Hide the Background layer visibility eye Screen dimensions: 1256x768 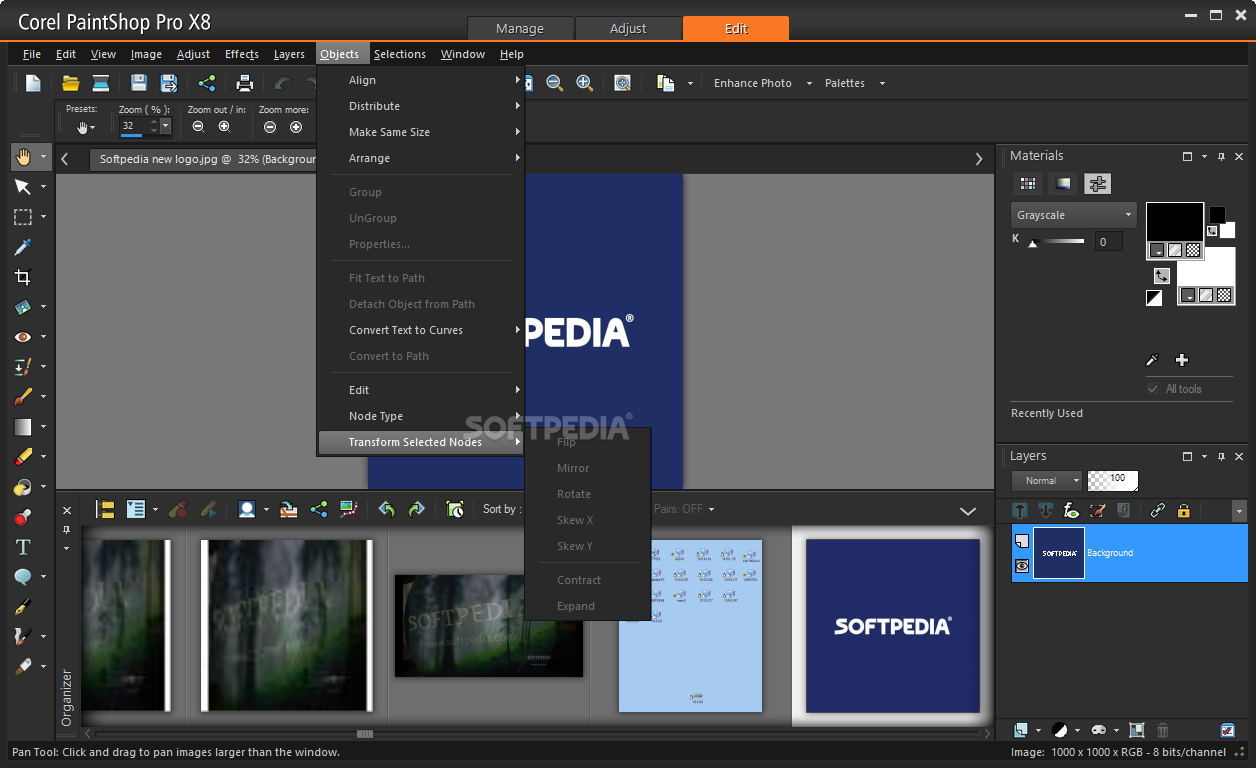point(1022,566)
